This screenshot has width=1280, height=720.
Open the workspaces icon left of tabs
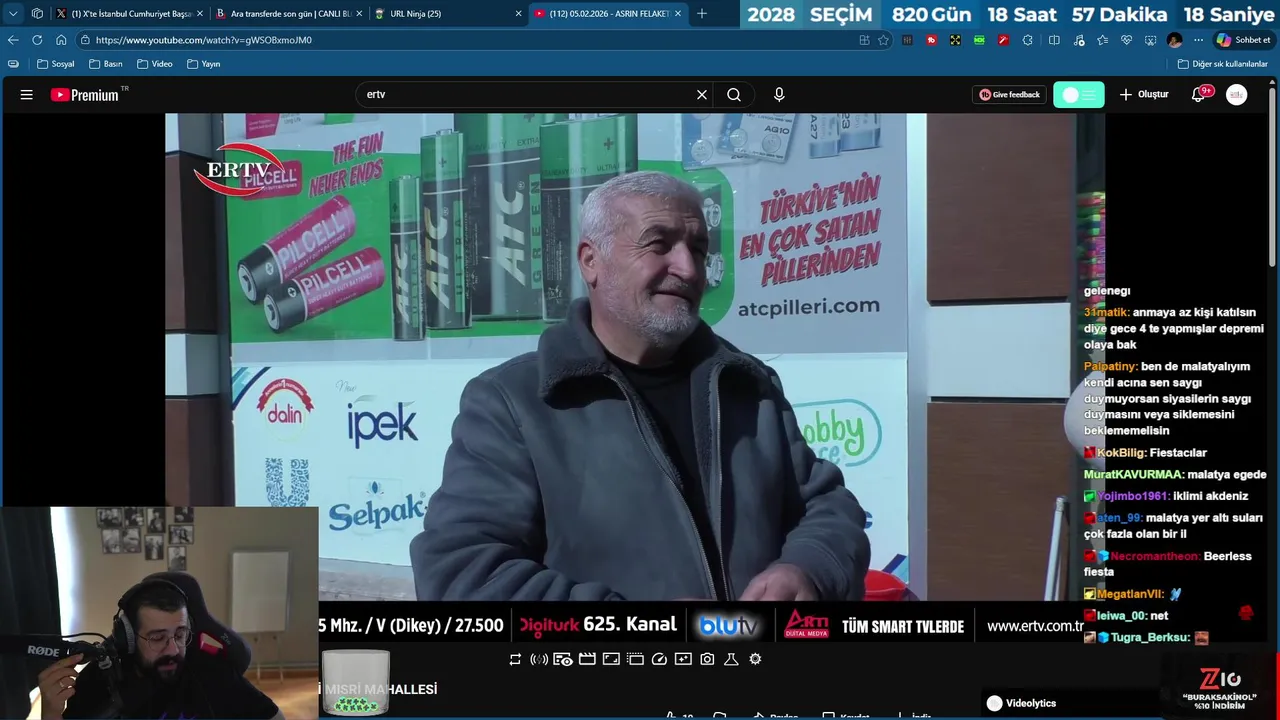coord(37,14)
